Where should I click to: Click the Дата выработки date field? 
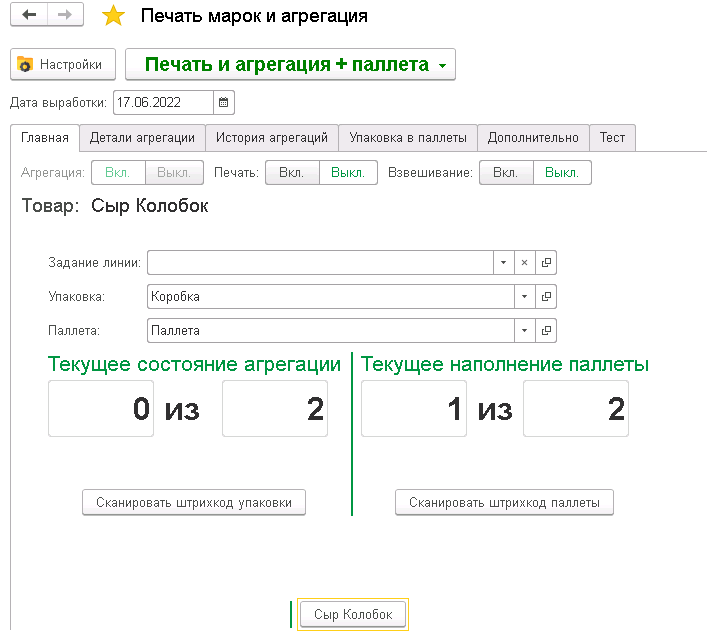pyautogui.click(x=163, y=102)
